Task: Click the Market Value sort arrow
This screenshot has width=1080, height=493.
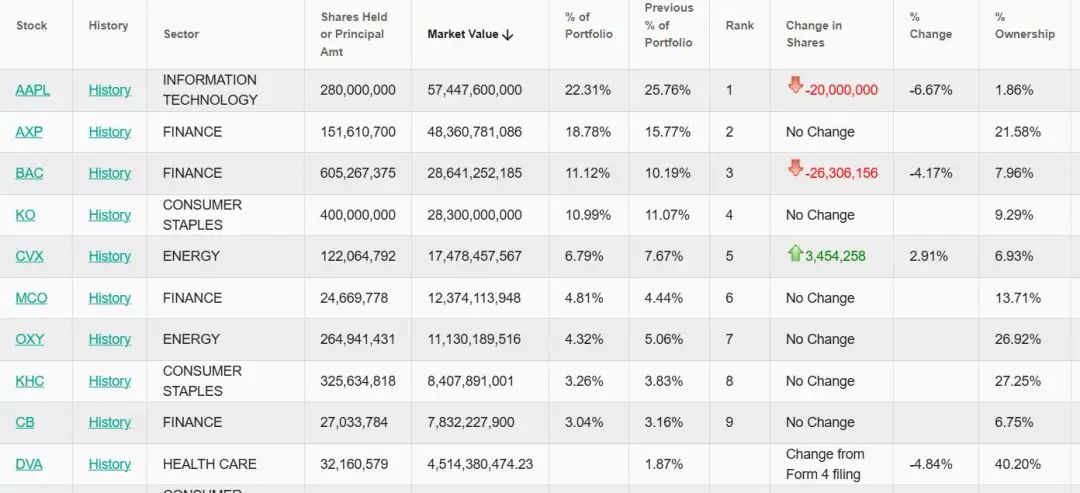Action: [508, 35]
